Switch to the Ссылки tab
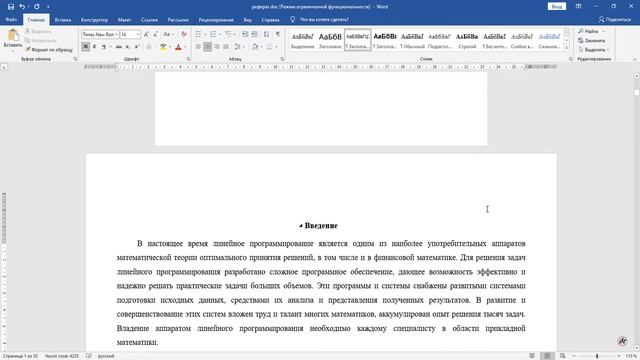The height and width of the screenshot is (360, 640). point(149,20)
